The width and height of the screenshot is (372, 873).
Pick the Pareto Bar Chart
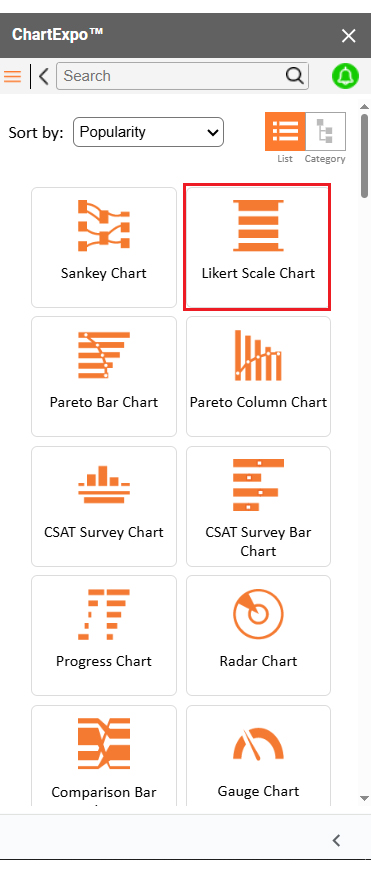[x=104, y=376]
